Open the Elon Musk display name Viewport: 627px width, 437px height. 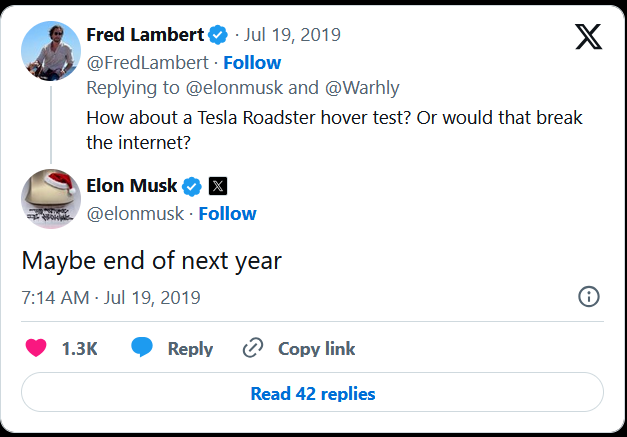click(x=132, y=186)
